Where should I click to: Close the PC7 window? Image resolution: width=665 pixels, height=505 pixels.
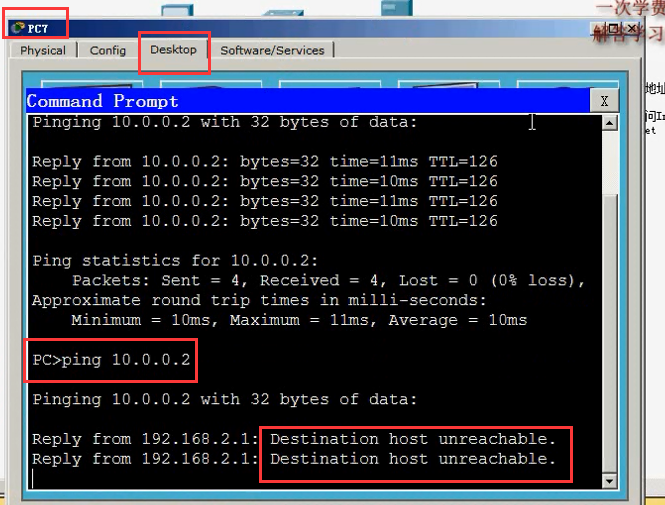631,28
